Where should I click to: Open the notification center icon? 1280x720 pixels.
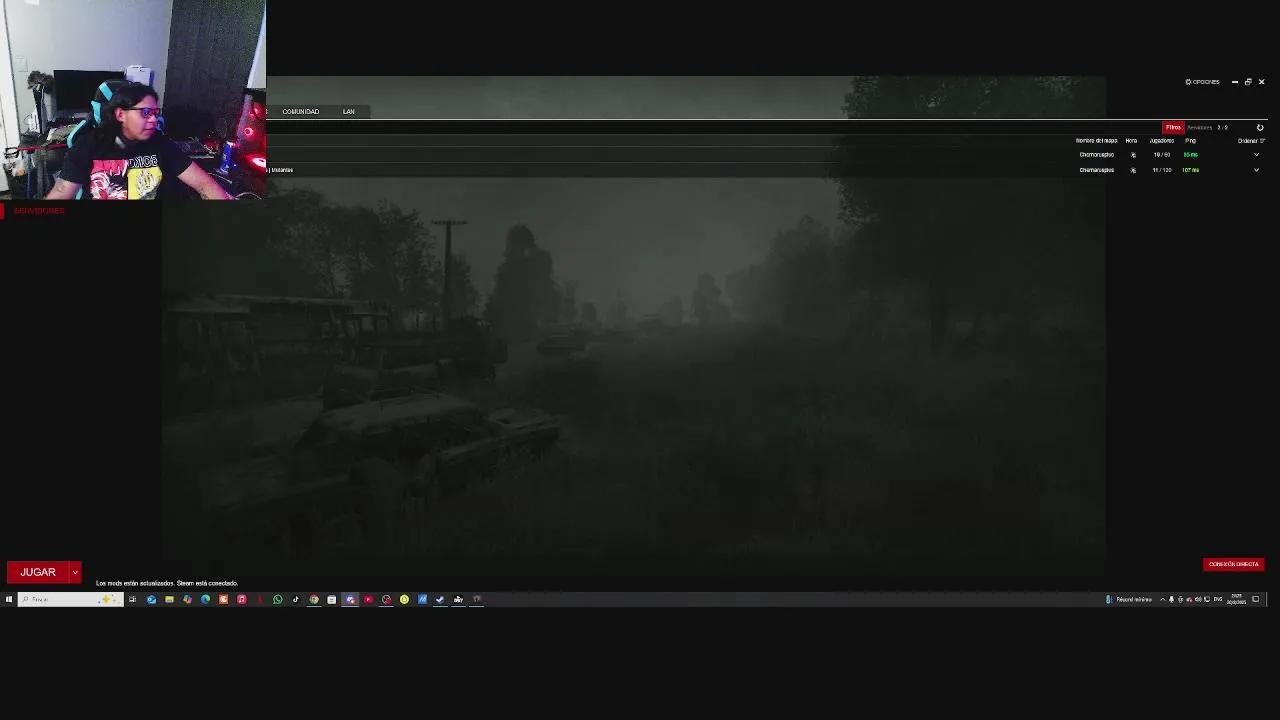(1256, 599)
